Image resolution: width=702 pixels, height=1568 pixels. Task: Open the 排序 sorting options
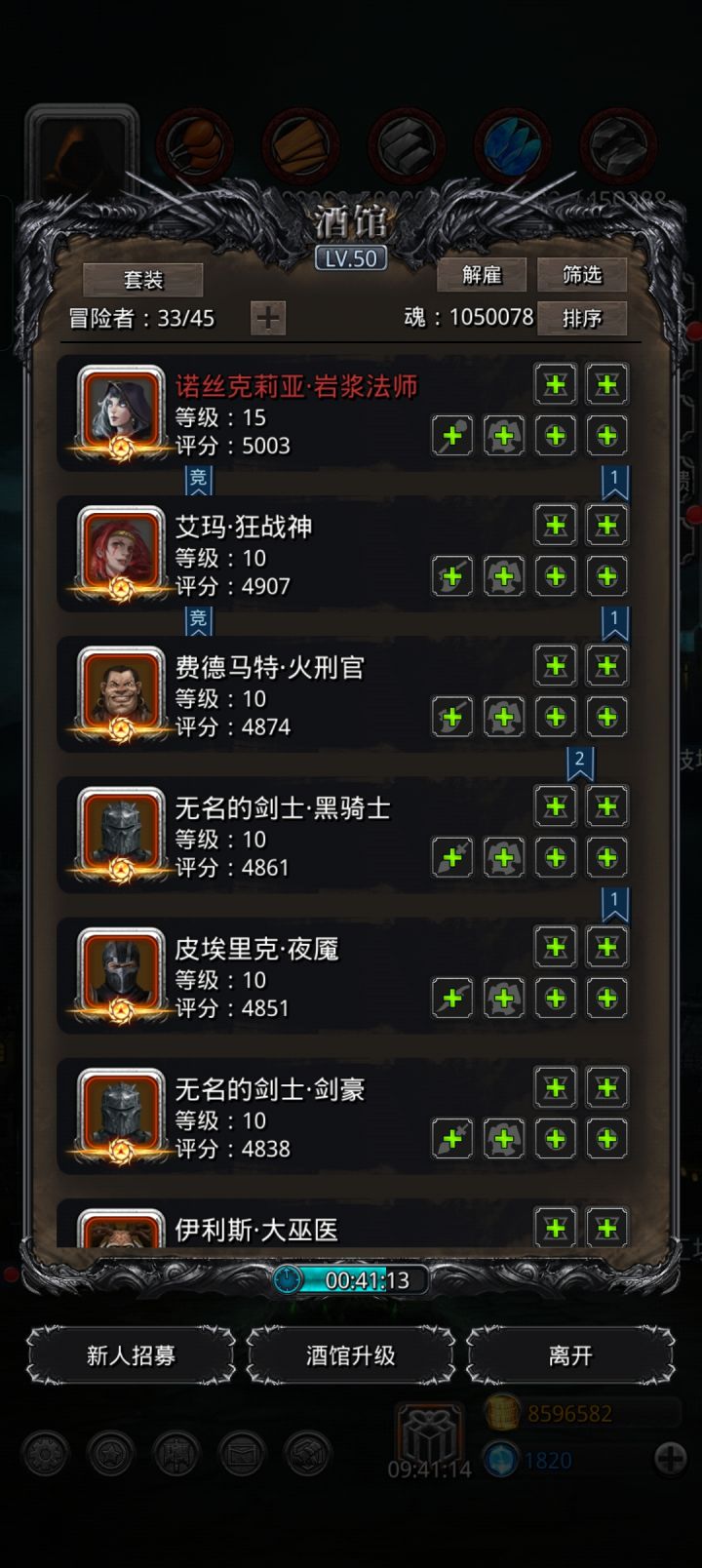(x=582, y=318)
